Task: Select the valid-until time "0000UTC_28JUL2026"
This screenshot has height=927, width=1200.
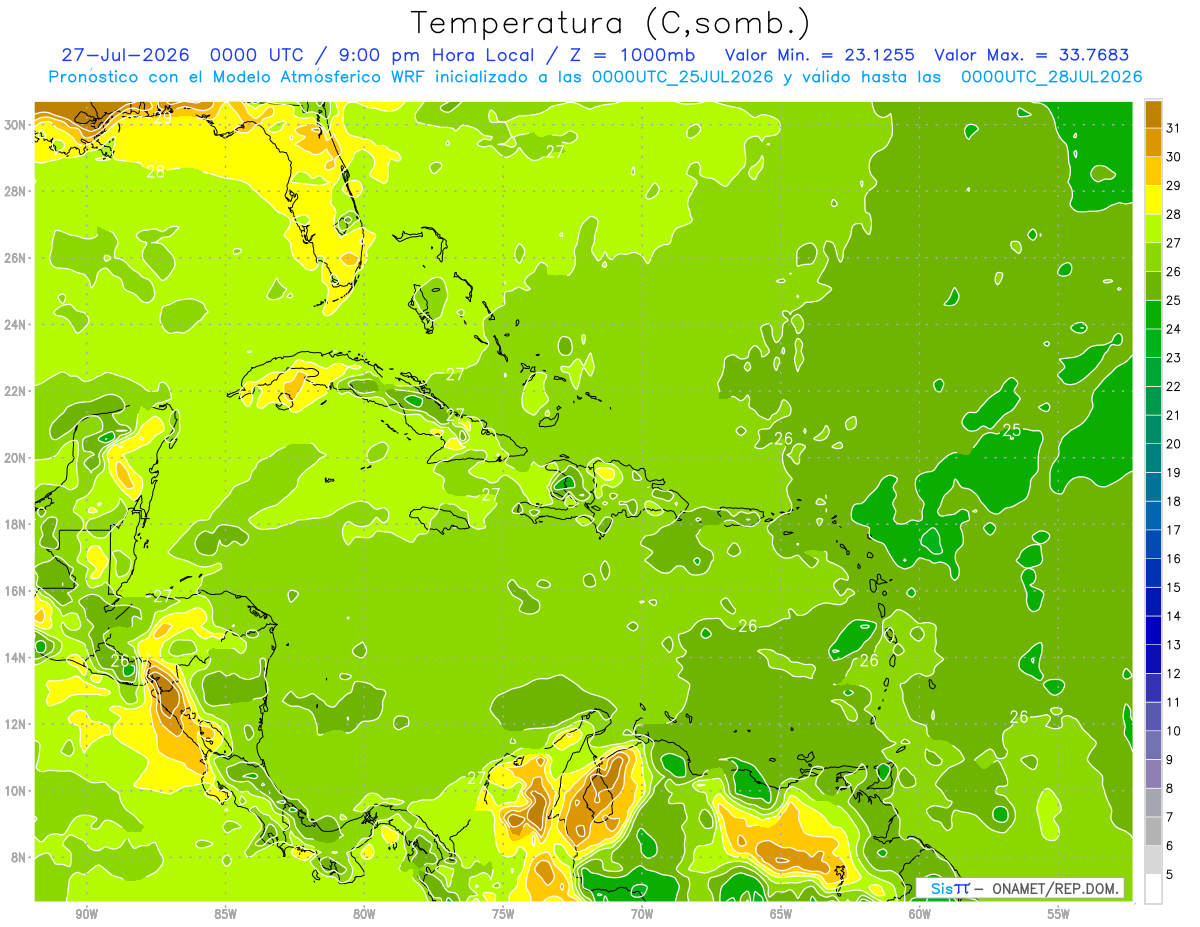Action: [1052, 77]
